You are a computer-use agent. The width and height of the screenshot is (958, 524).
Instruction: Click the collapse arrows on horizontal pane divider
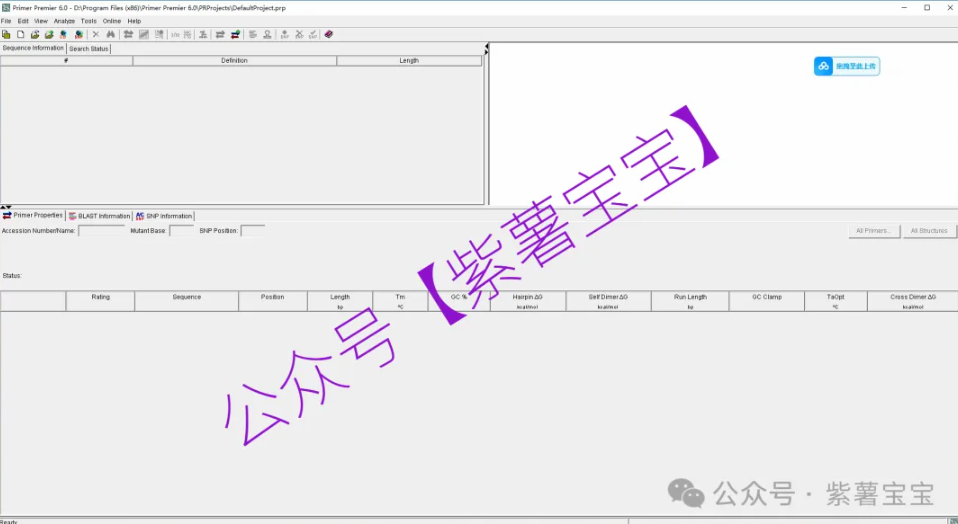(x=6, y=207)
